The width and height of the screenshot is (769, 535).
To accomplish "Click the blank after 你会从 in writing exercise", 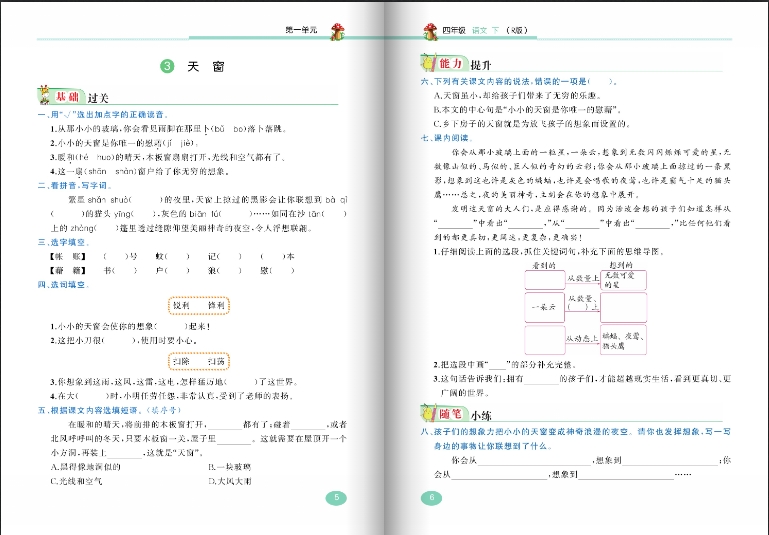I will point(520,459).
